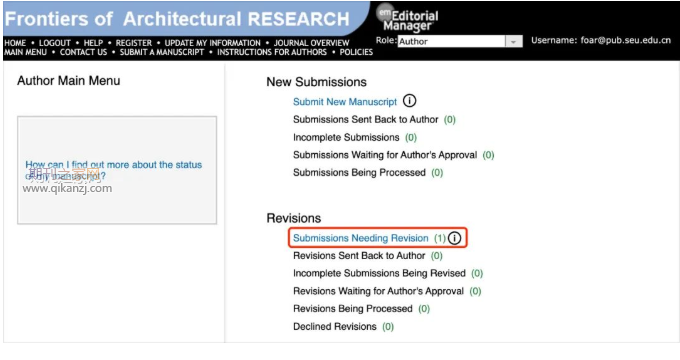Open INSTRUCTIONS FOR AUTHORS
The image size is (680, 360).
[x=272, y=52]
